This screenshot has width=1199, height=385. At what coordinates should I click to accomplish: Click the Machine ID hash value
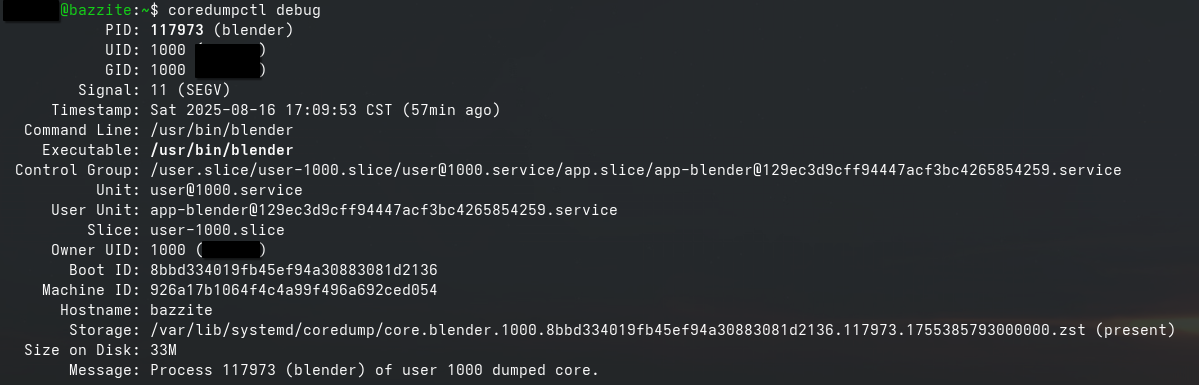point(294,290)
